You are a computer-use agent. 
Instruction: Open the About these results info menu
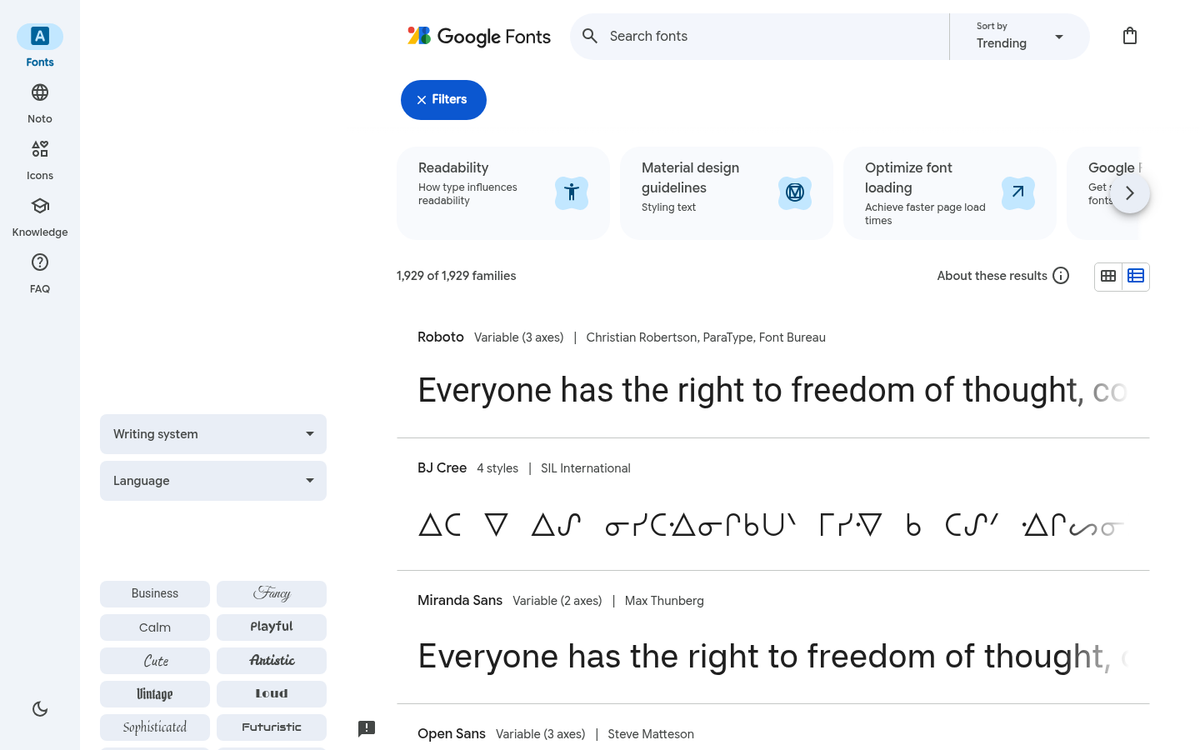(1060, 276)
